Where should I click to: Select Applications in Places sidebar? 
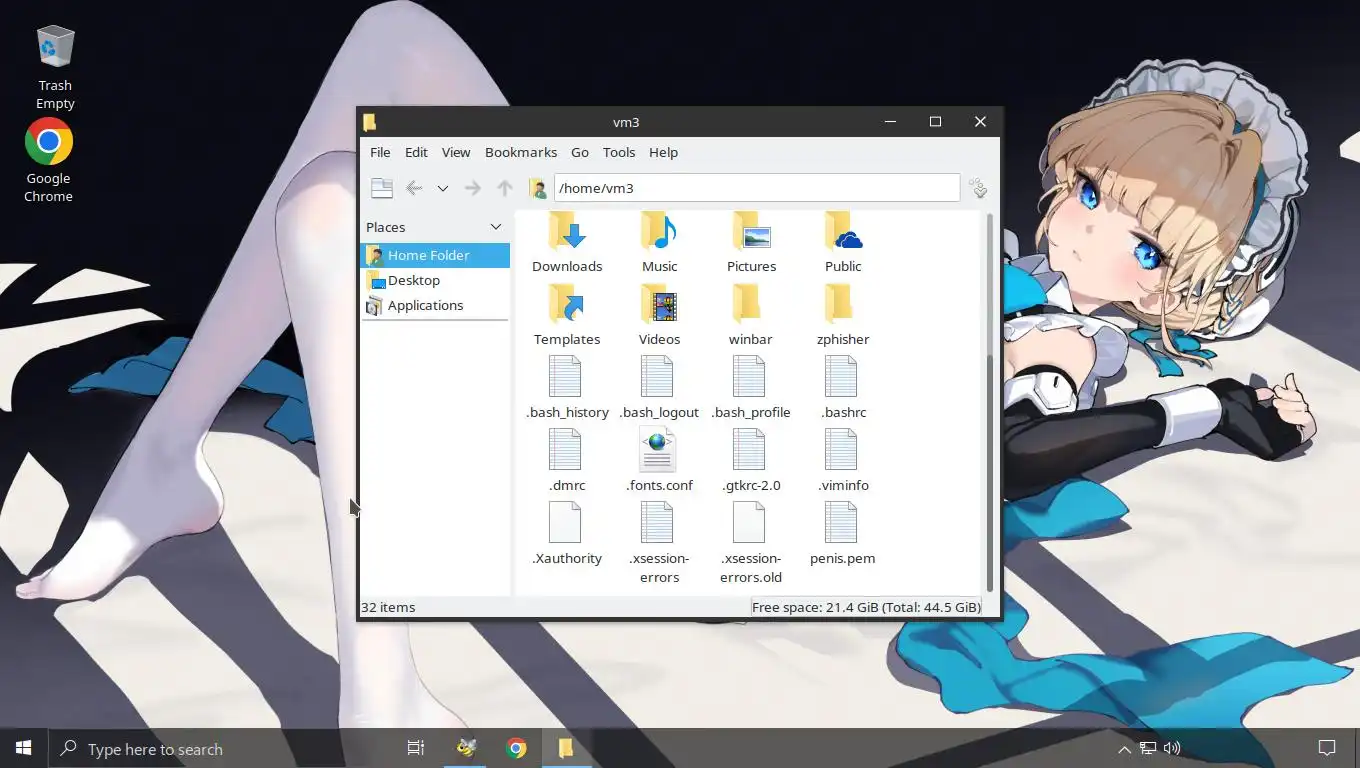click(435, 305)
